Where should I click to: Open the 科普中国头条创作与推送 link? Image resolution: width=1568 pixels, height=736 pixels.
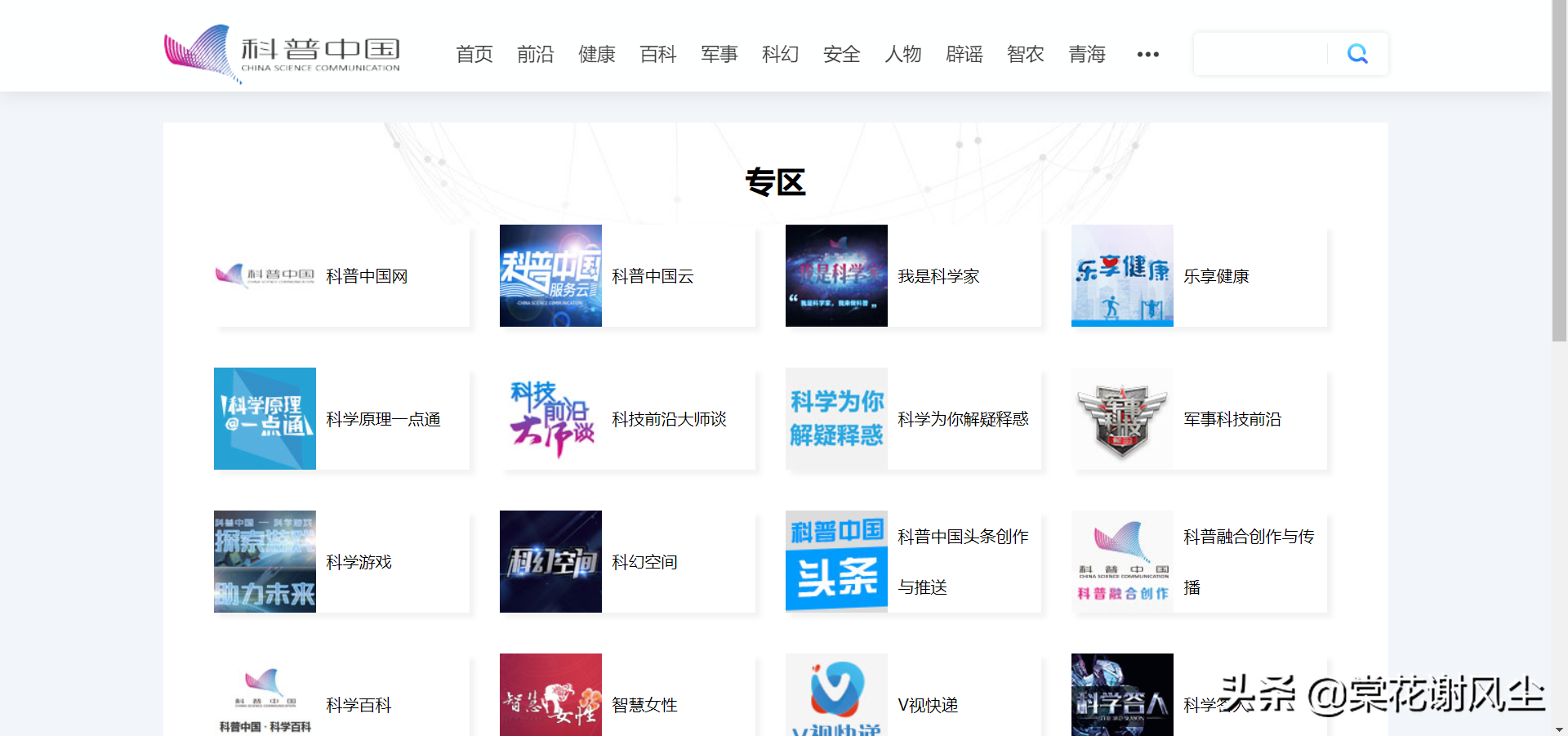[x=963, y=562]
